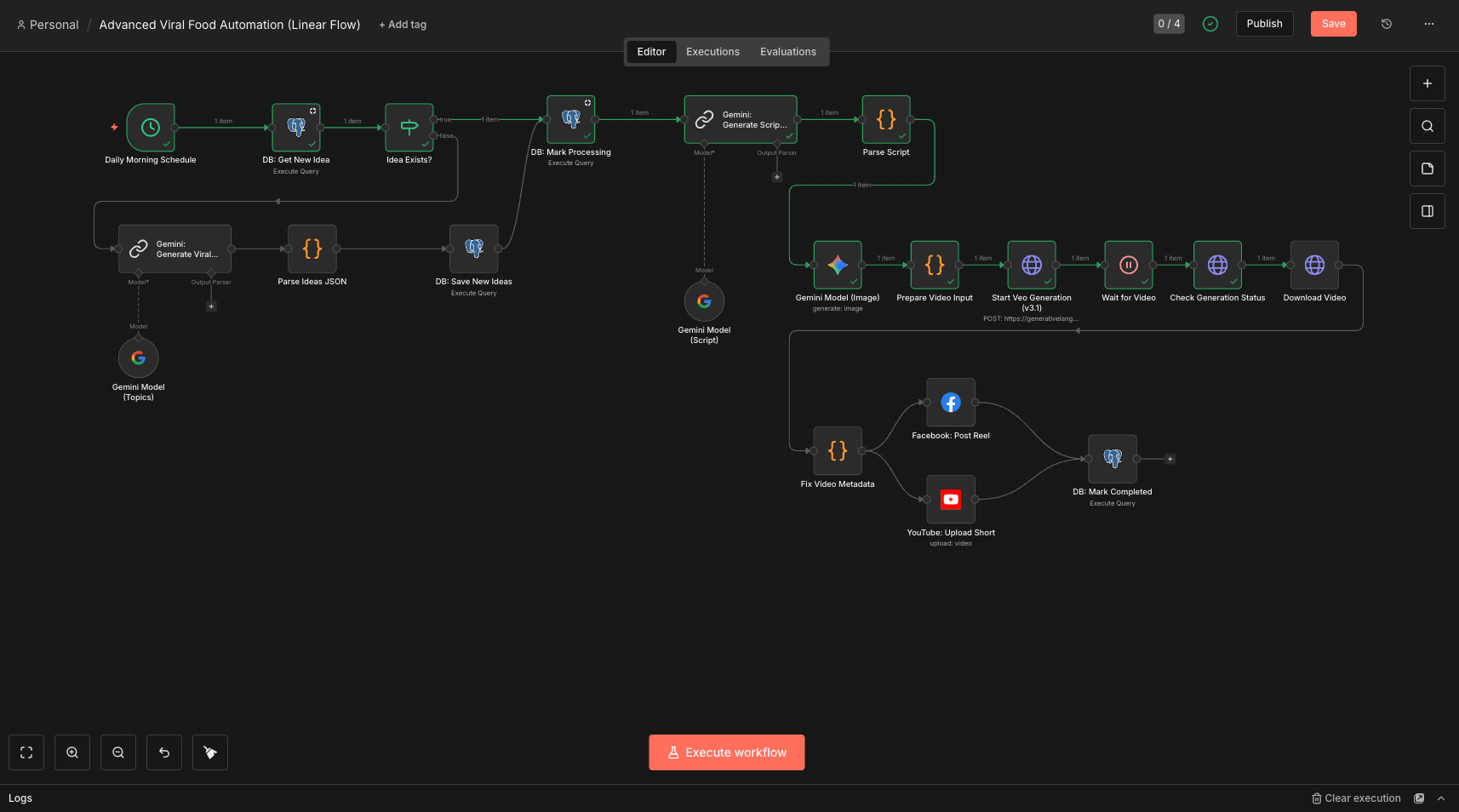Screen dimensions: 1459x812
Task: Switch to the Evaluations tab
Action: pos(787,52)
